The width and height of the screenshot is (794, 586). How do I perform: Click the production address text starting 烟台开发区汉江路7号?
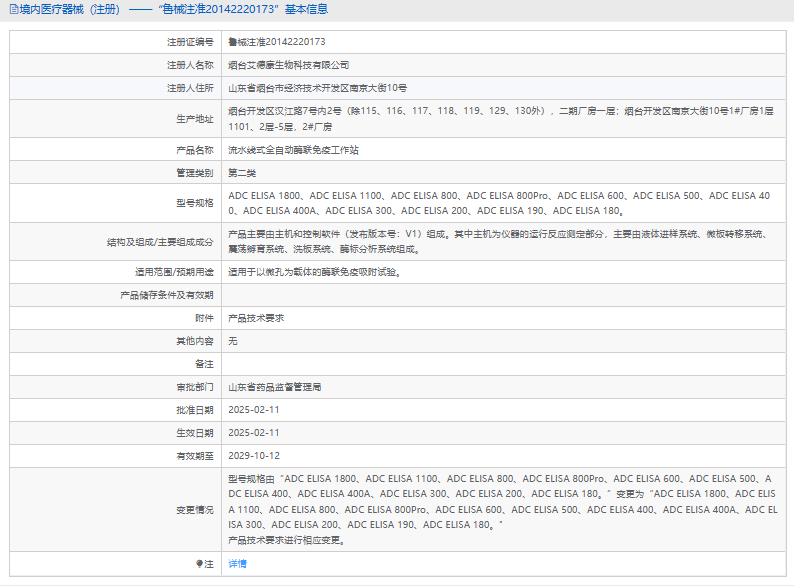[x=501, y=119]
